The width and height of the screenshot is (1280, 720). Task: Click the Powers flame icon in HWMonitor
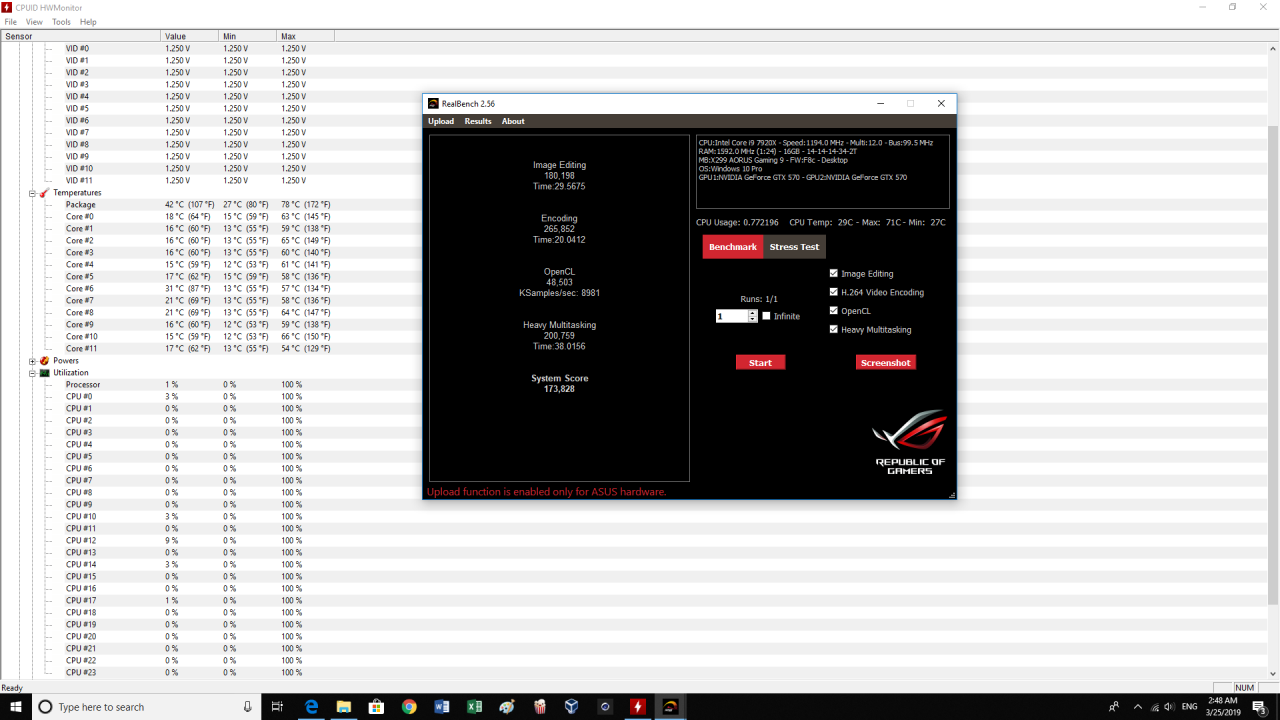coord(44,361)
